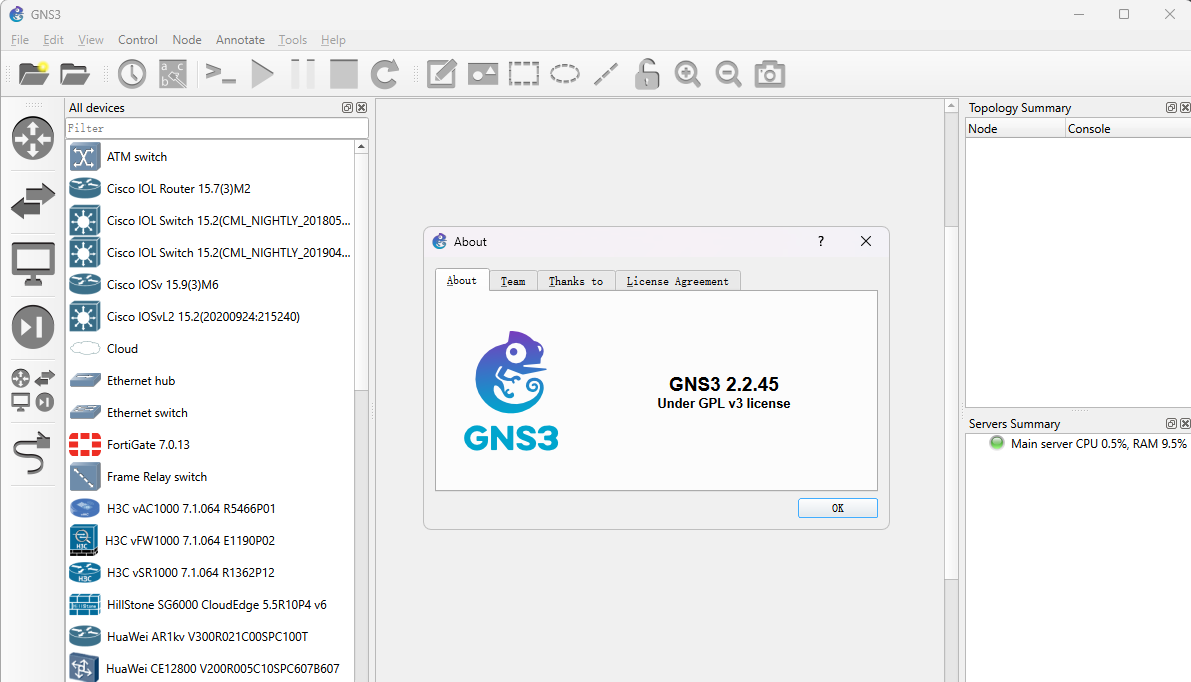Screen dimensions: 1191x682
Task: Open the Console connect to all nodes icon
Action: point(220,74)
